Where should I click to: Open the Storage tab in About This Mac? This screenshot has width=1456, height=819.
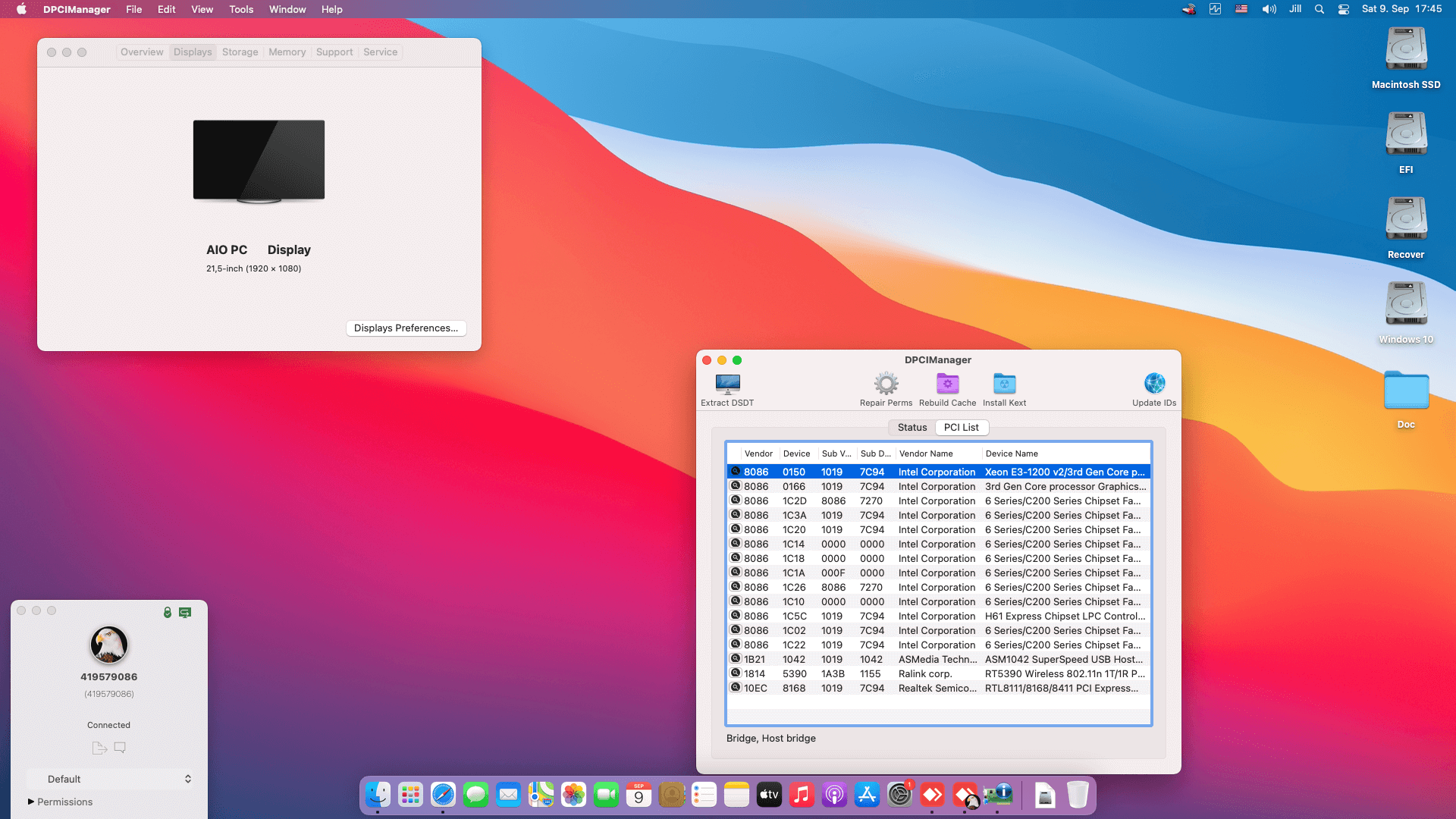240,52
